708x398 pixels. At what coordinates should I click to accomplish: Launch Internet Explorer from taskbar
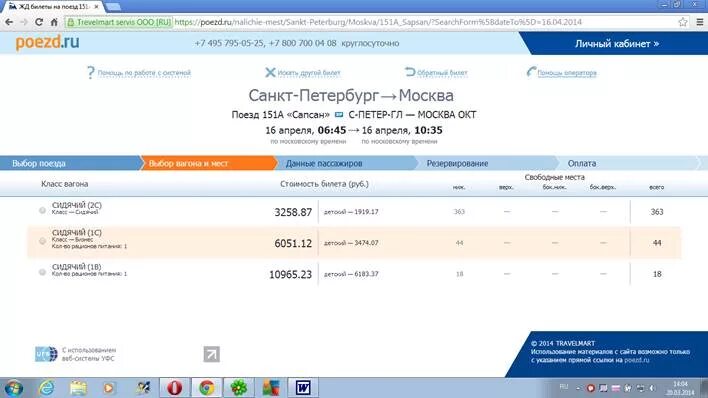(47, 388)
